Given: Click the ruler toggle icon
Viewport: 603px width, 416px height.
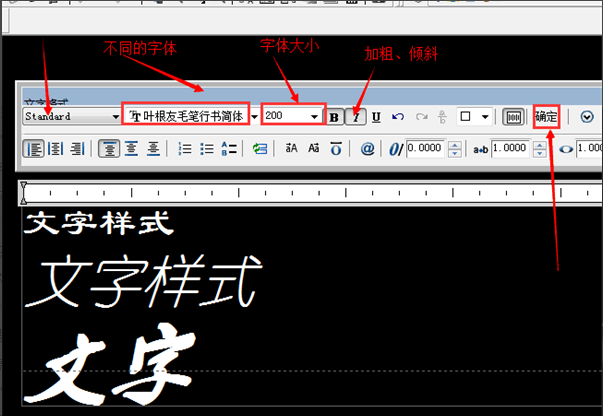Looking at the screenshot, I should 512,117.
